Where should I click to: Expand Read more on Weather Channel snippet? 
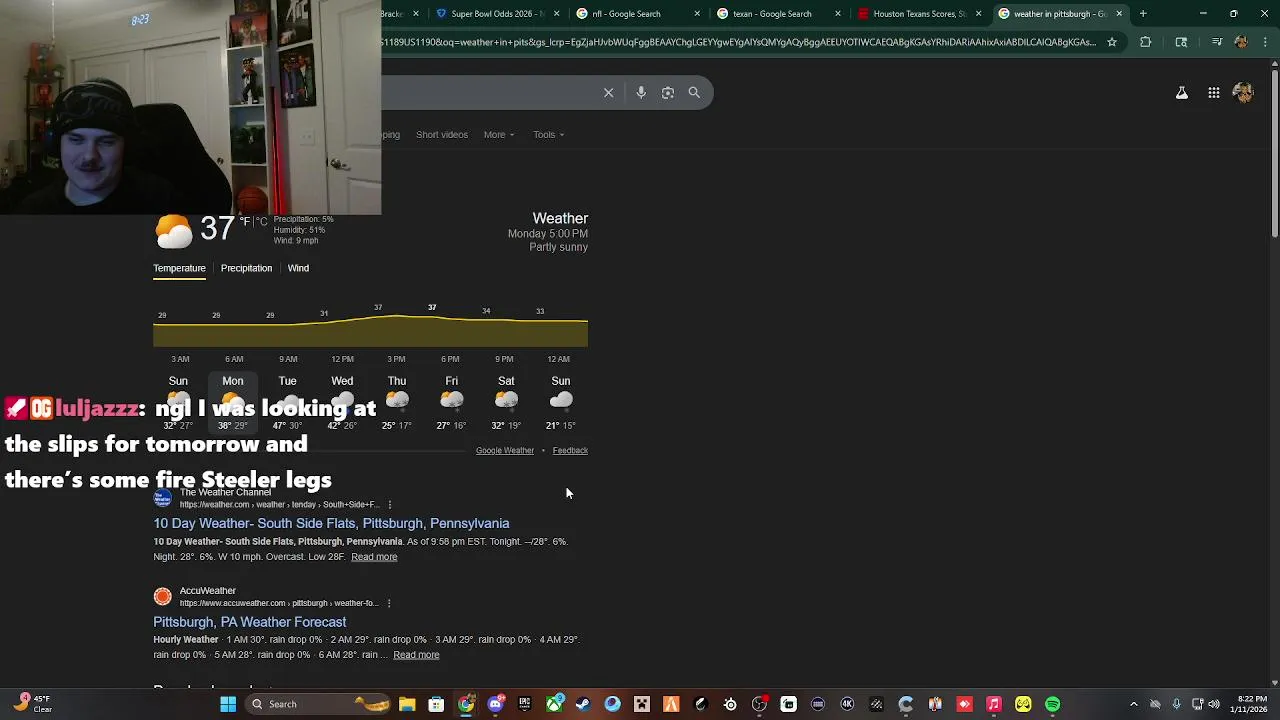(374, 557)
